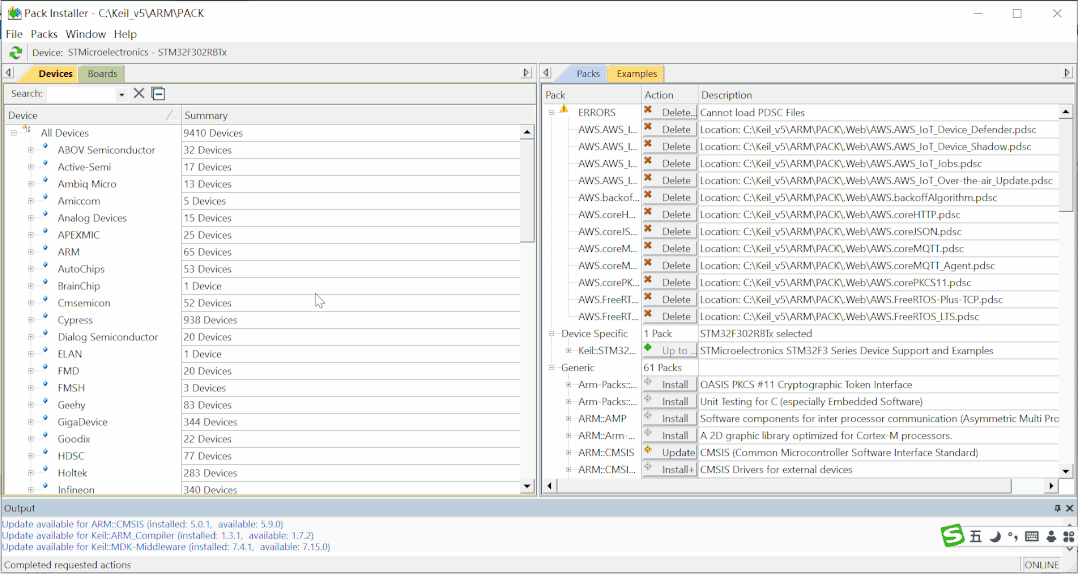Select the Packs tab

click(588, 74)
